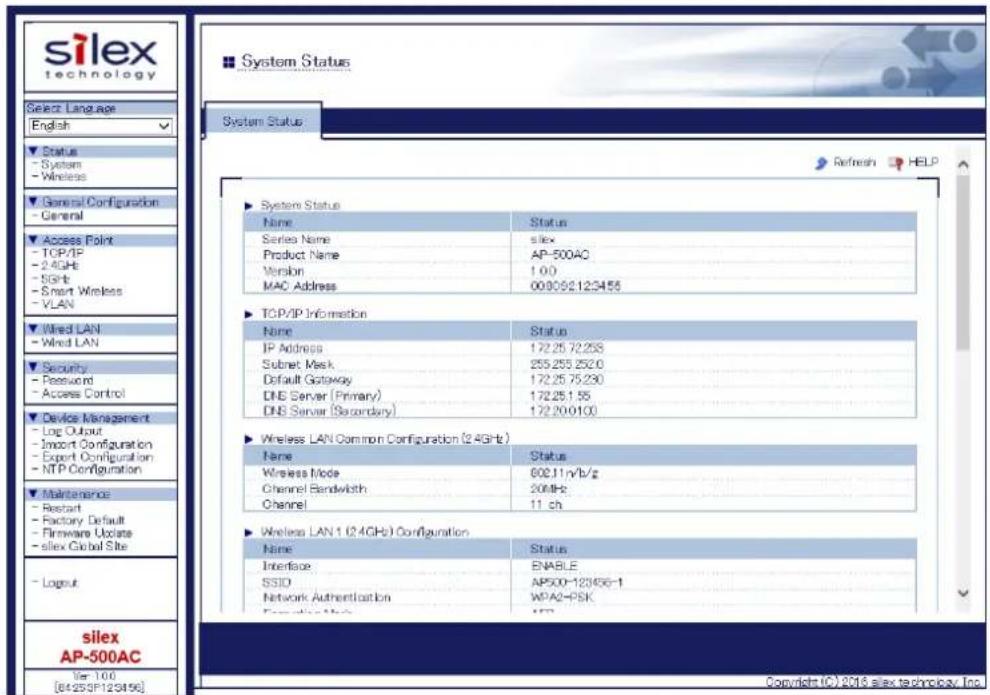
Task: Toggle Wireless LAN Common Configuration triangle
Action: click(249, 439)
